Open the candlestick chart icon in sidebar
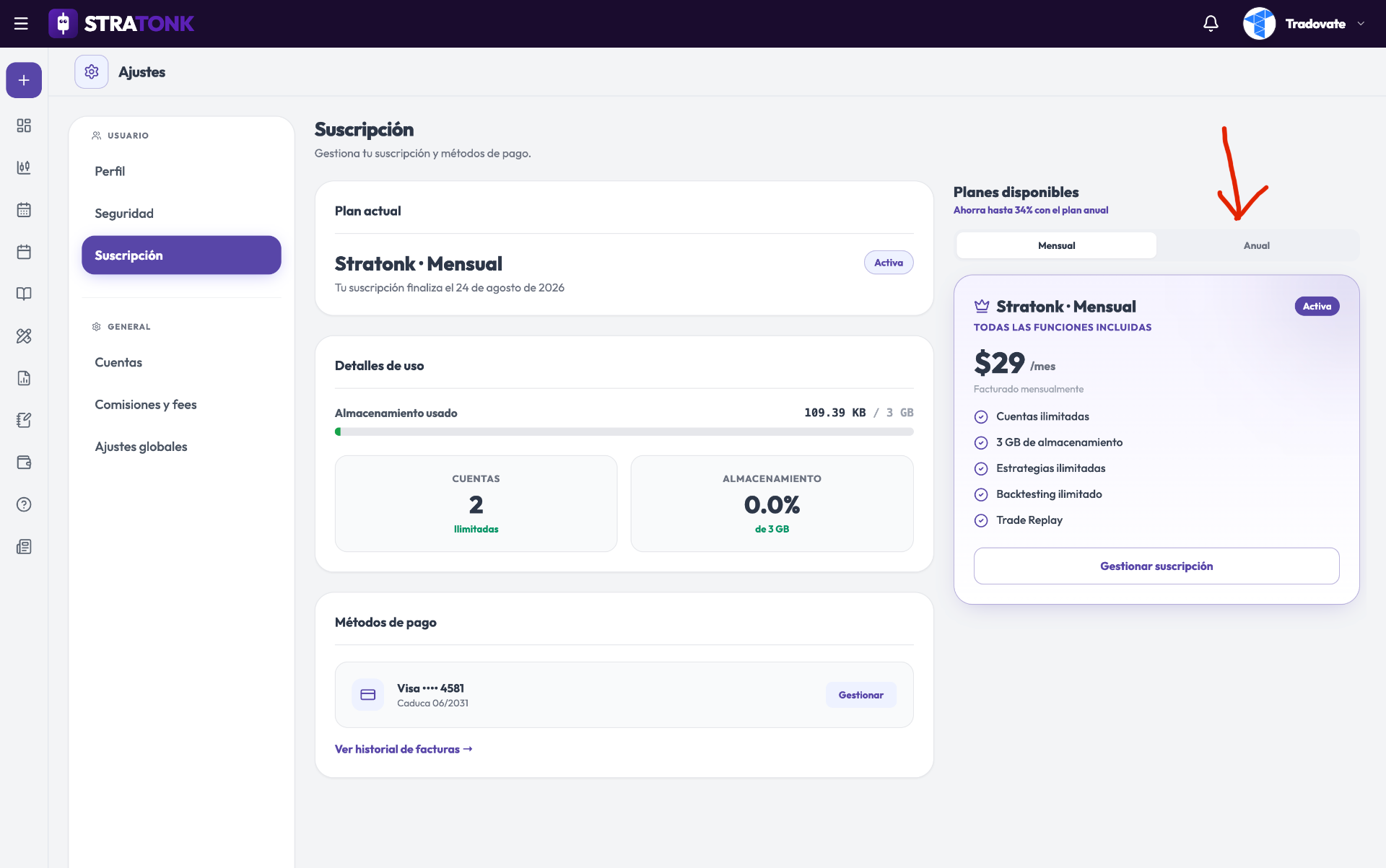The width and height of the screenshot is (1386, 868). point(24,167)
